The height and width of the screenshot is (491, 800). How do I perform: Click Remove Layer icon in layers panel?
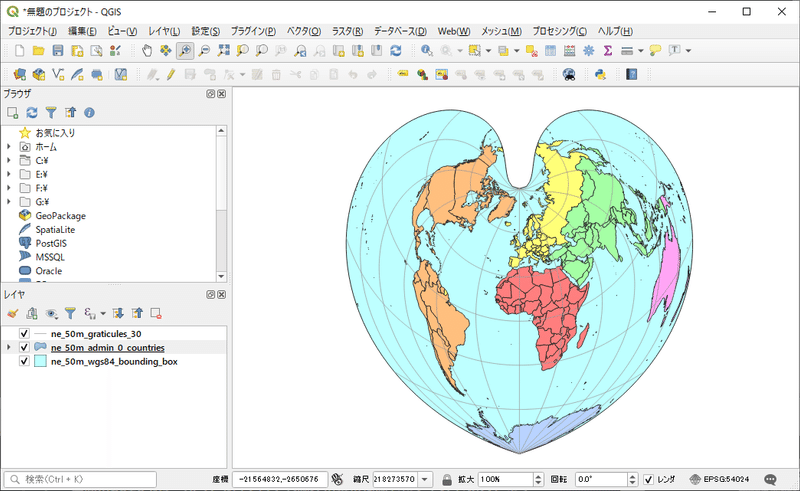(x=156, y=313)
